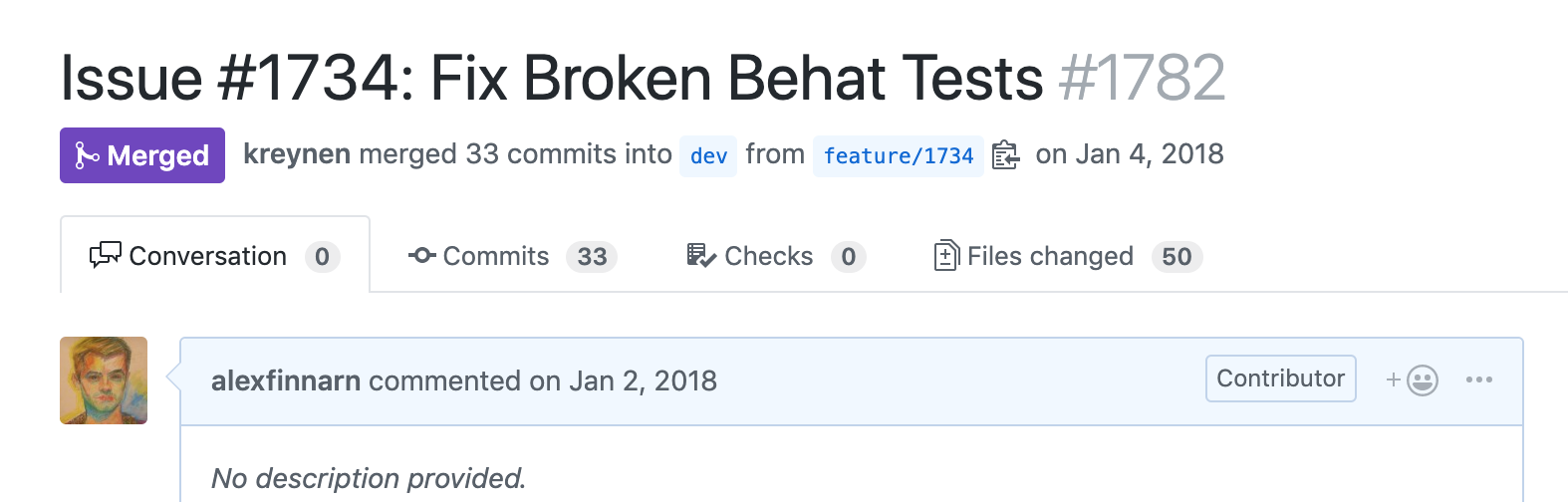Open kreynen's user profile link

[x=297, y=154]
